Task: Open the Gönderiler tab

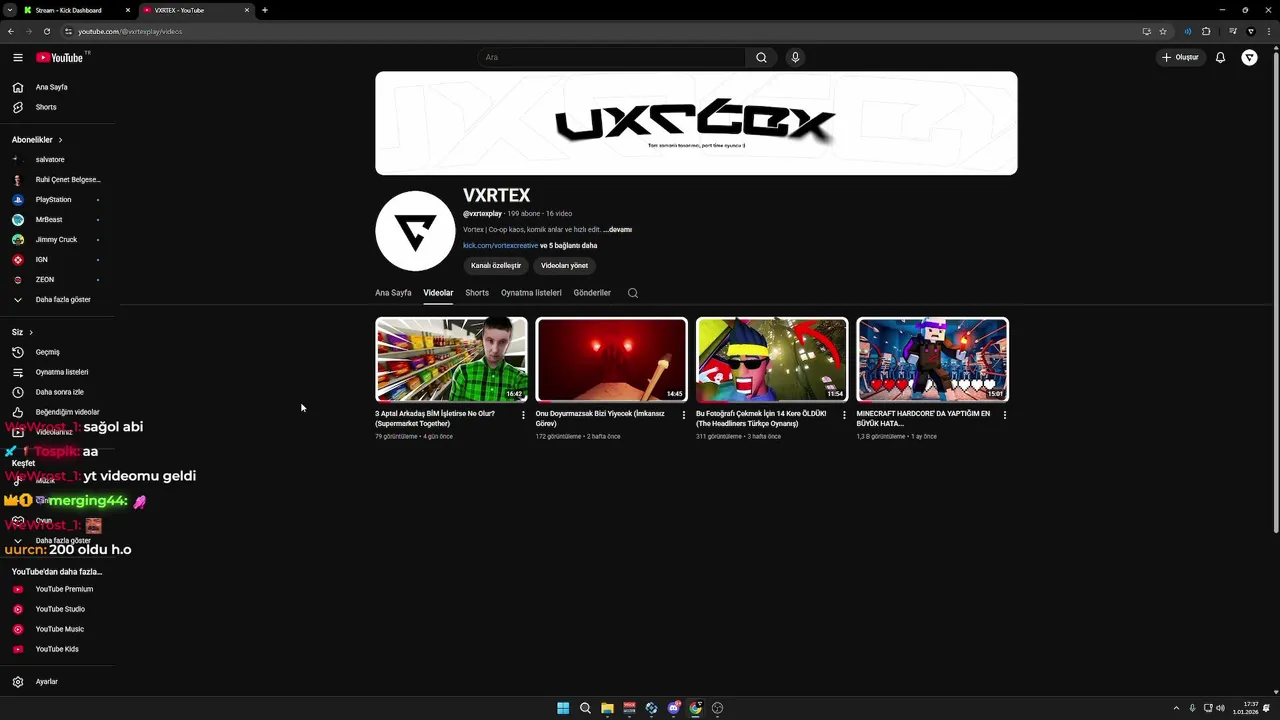Action: coord(592,293)
